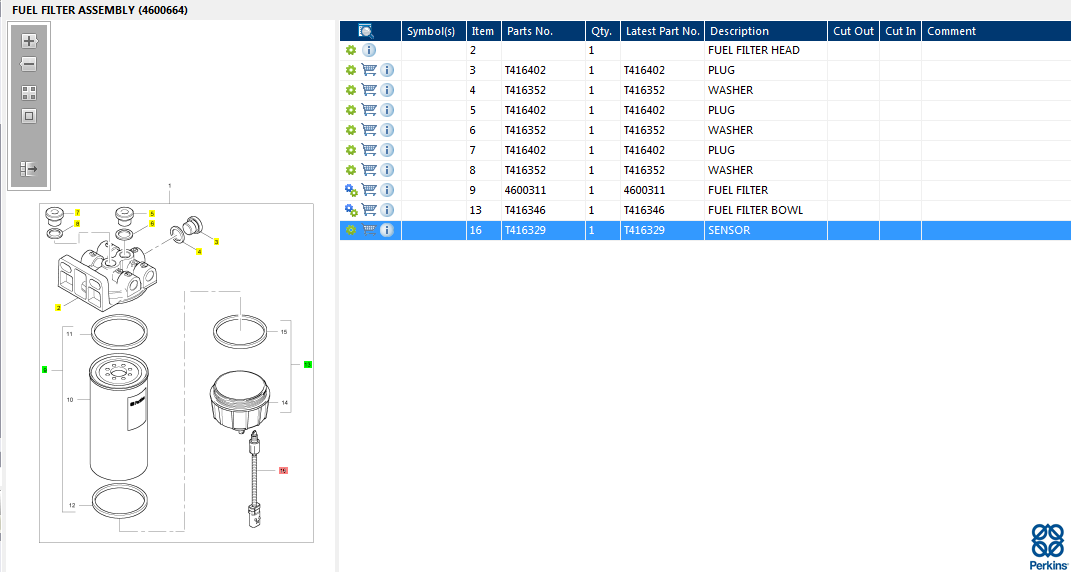Click red callout 16 in the diagram
Screen dimensions: 1071x572
tap(283, 469)
